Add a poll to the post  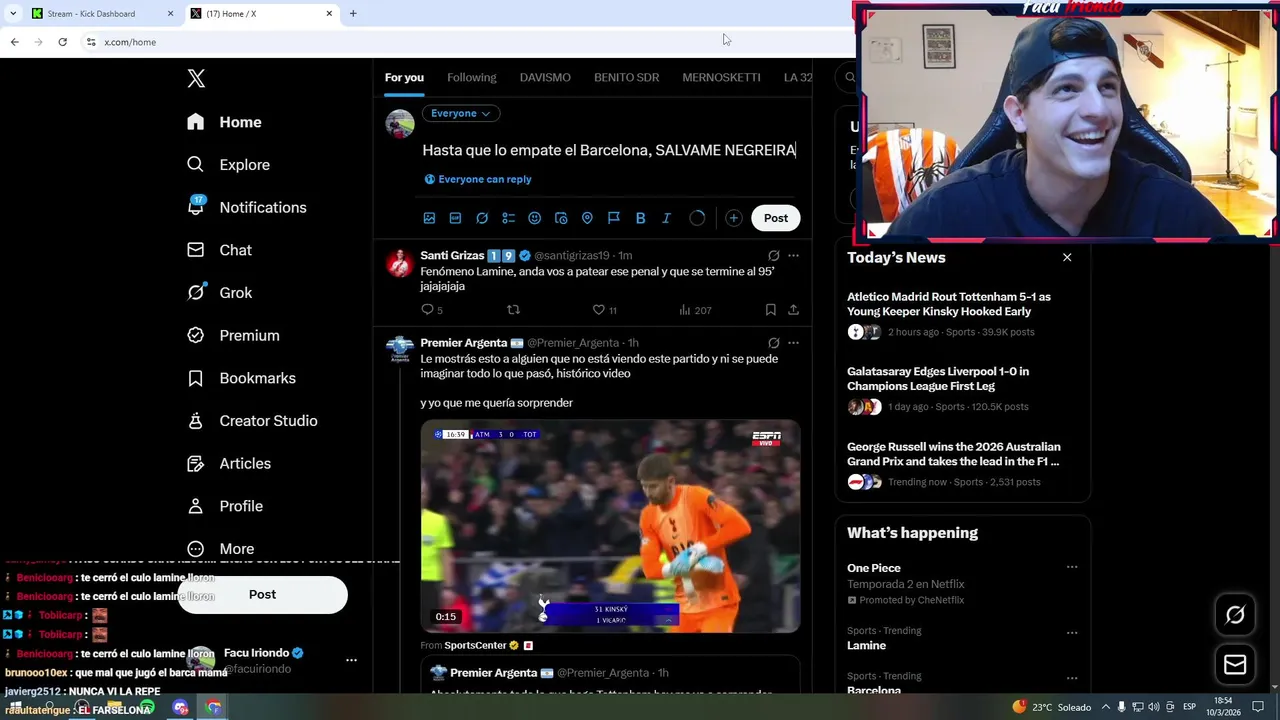(508, 218)
